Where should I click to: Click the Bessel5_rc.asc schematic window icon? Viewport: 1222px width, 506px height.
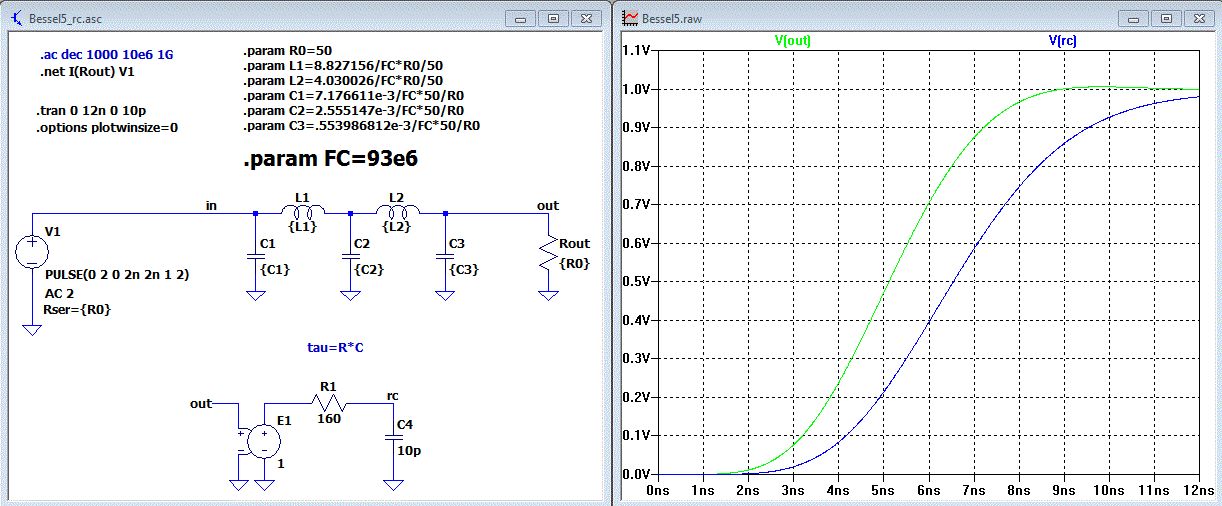[x=16, y=17]
